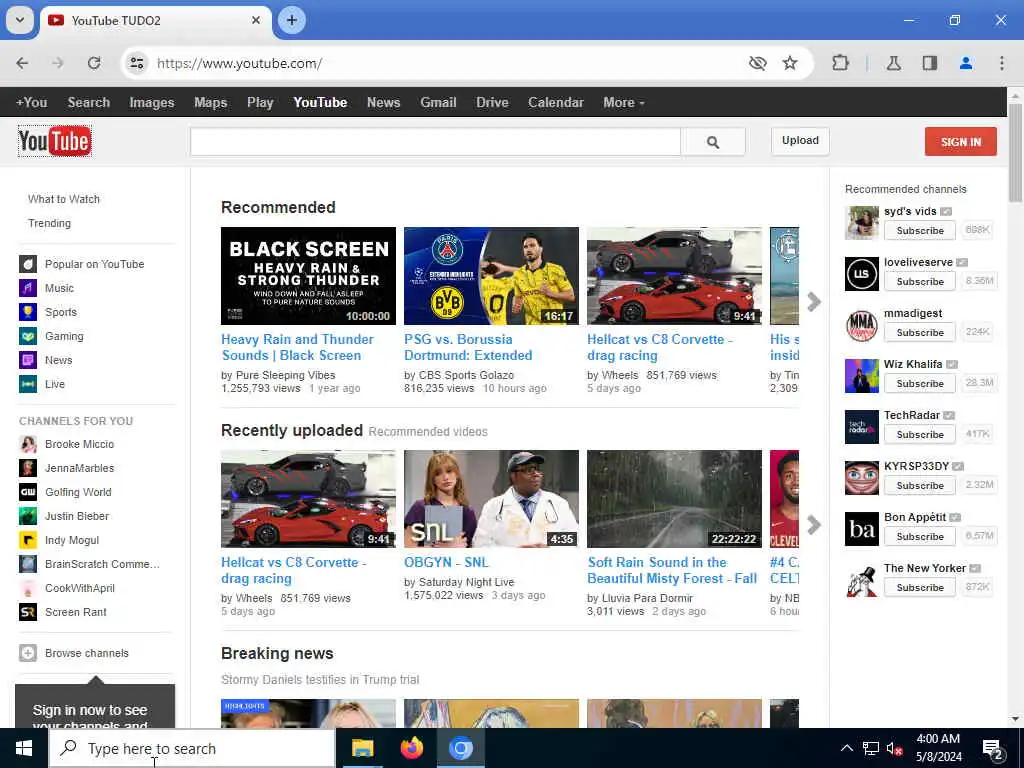The image size is (1024, 768).
Task: Show hidden system tray icons
Action: point(846,748)
